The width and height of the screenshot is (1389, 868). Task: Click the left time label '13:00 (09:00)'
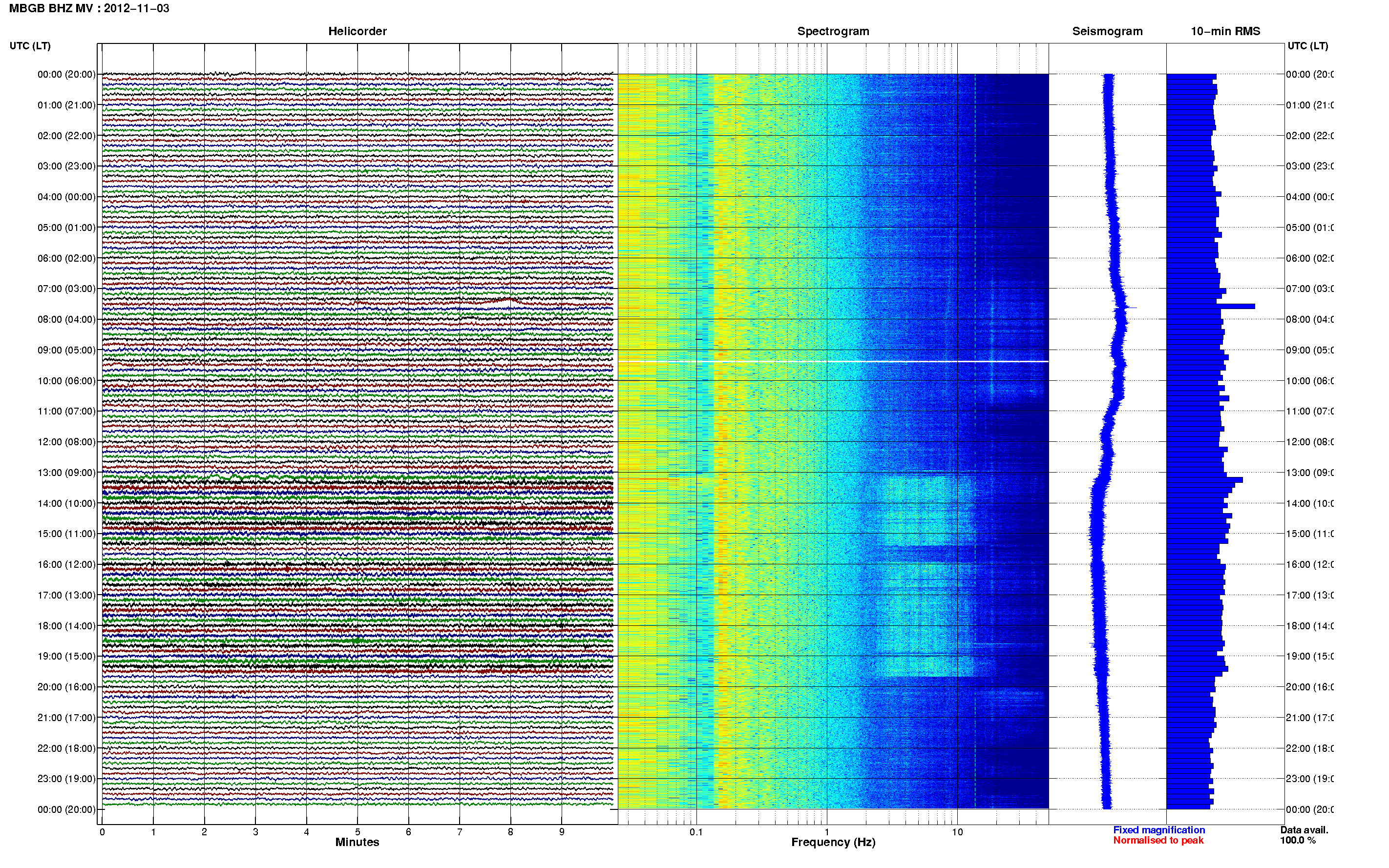(x=66, y=473)
